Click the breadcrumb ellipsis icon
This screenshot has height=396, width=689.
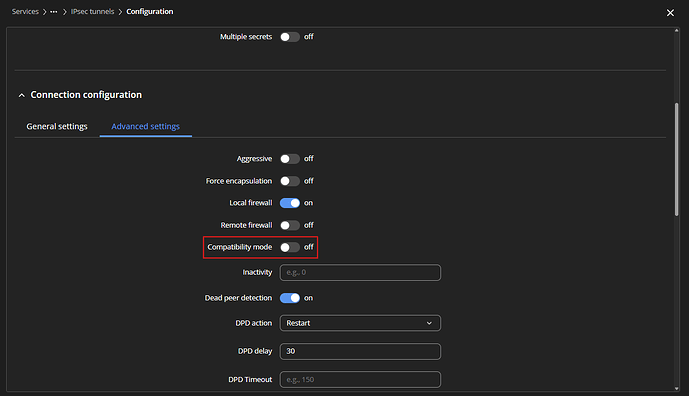click(54, 12)
